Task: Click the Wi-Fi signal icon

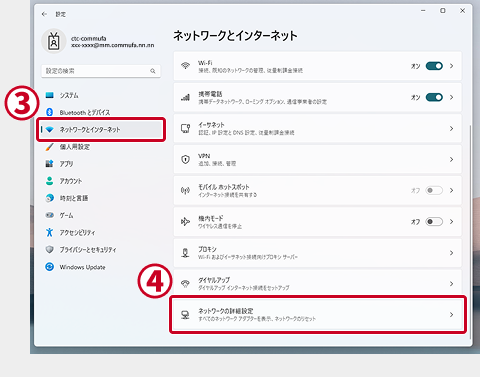Action: [185, 66]
